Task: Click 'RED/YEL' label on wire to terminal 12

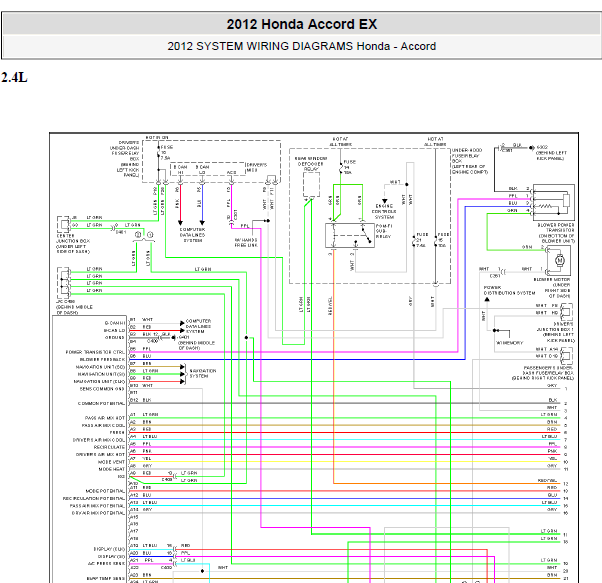Action: [547, 480]
